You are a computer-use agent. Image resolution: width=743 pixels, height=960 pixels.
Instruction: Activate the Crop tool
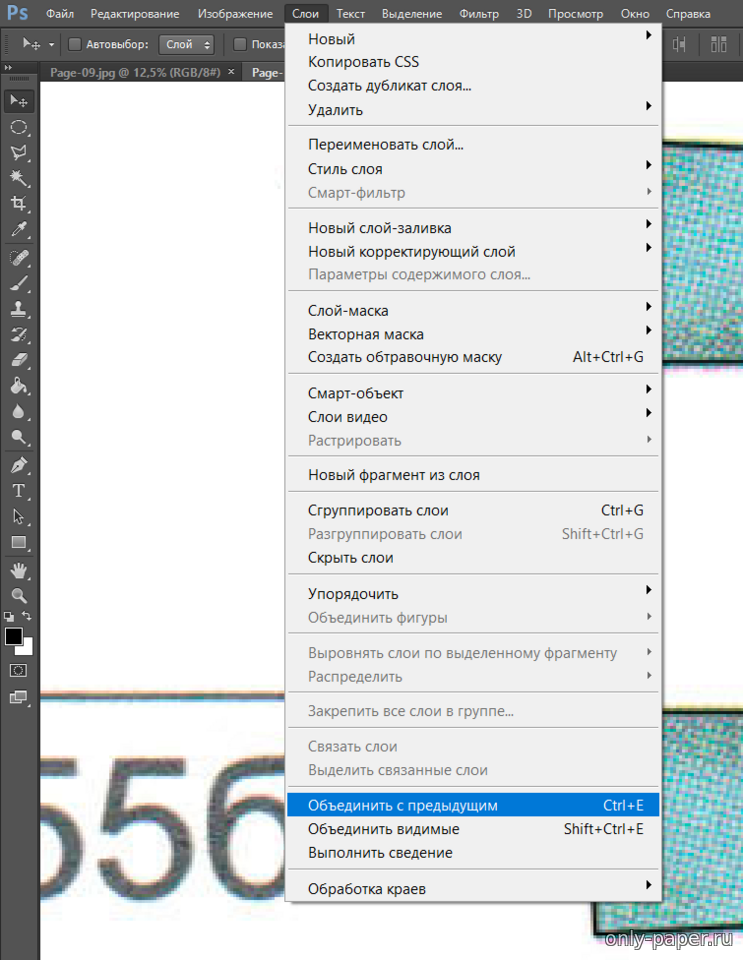pyautogui.click(x=19, y=204)
